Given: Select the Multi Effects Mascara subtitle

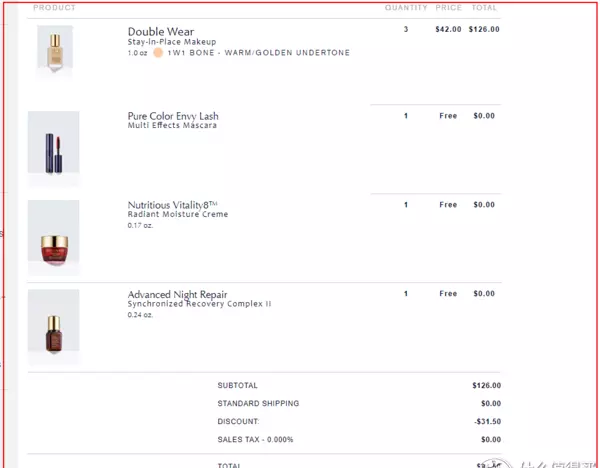Looking at the screenshot, I should point(172,126).
